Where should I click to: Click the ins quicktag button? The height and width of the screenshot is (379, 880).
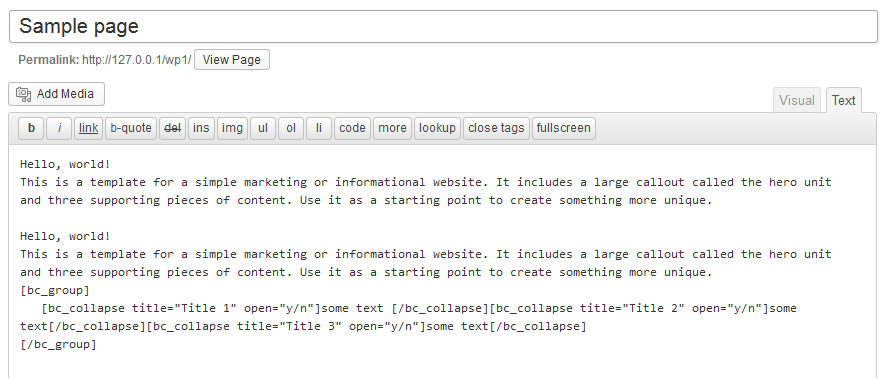point(201,128)
